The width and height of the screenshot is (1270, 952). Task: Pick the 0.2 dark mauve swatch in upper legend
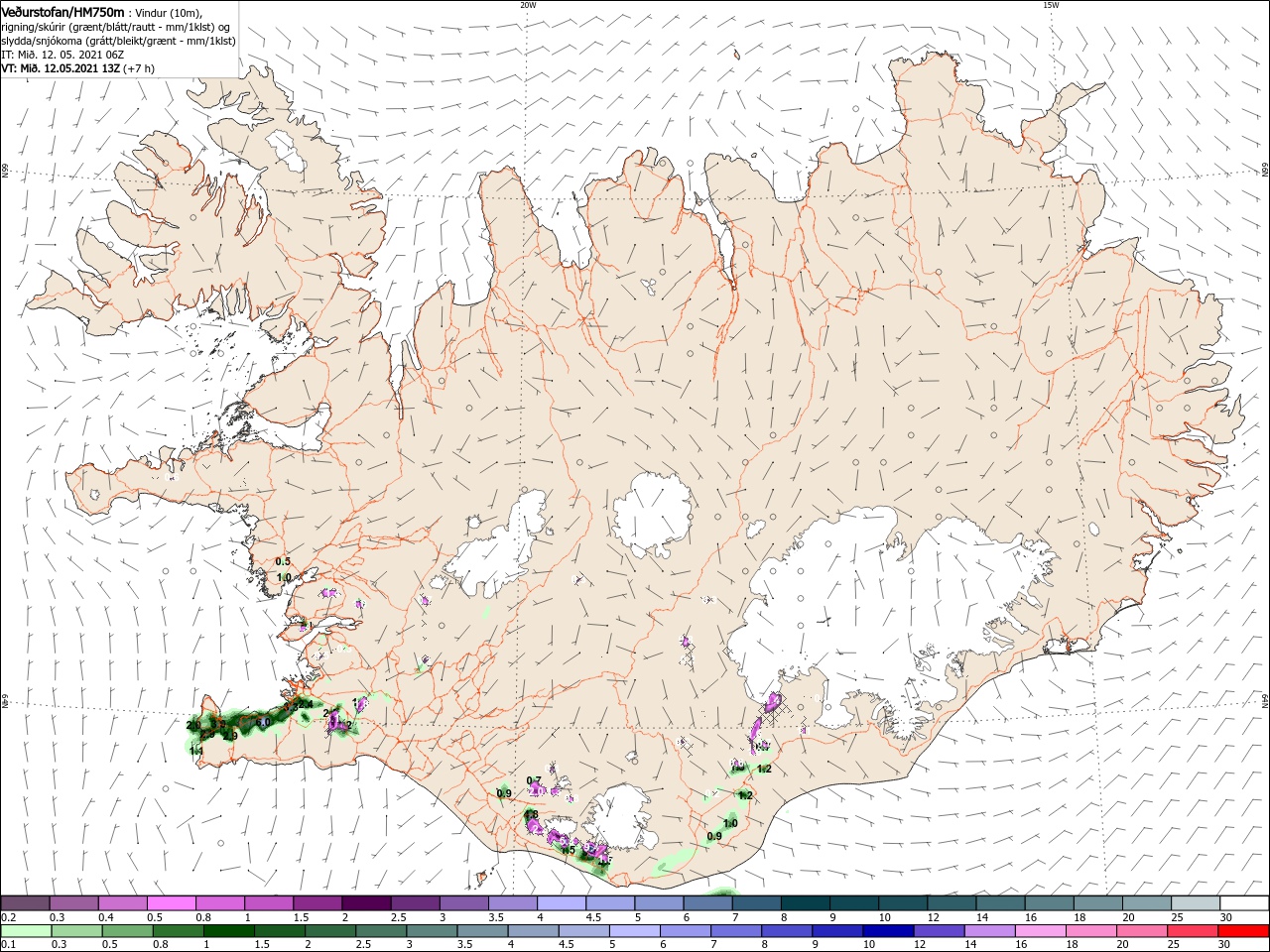point(25,903)
